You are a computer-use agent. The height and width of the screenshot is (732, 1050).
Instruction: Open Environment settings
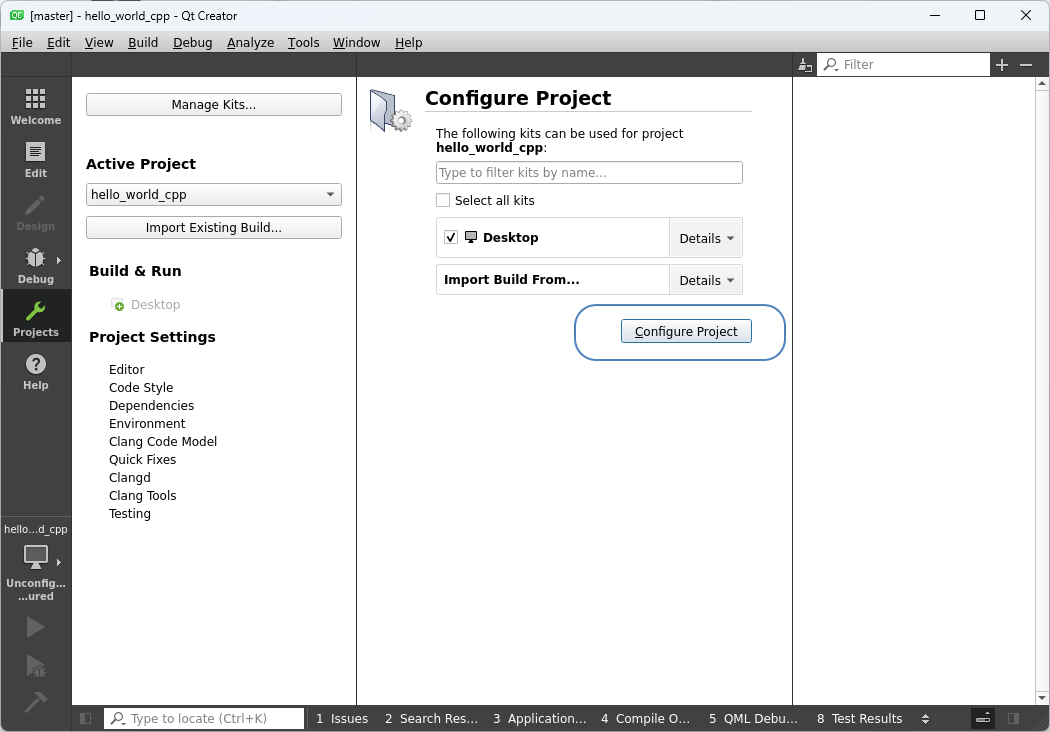tap(147, 424)
